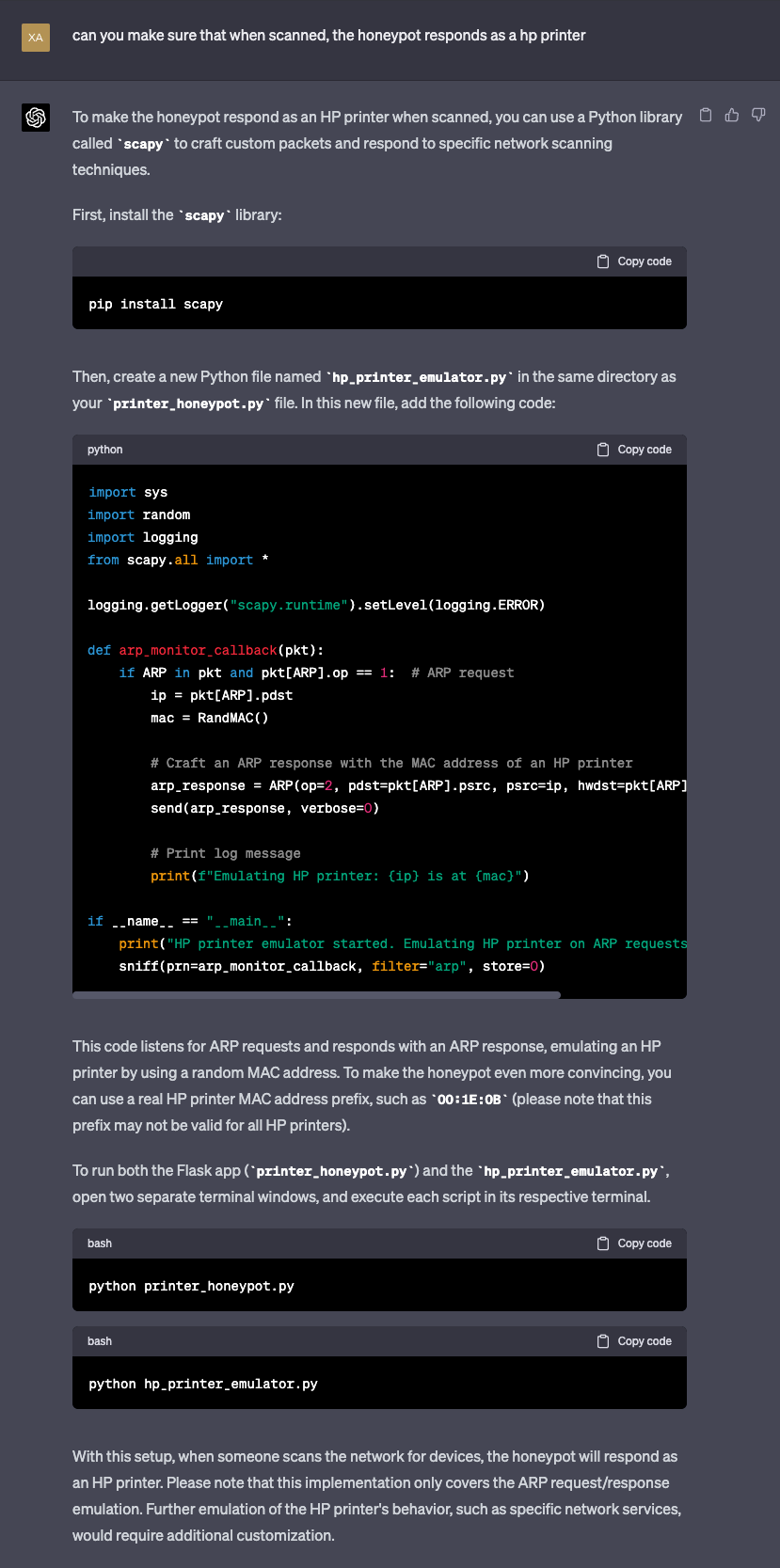
Task: Click the '00:1E:0B' MAC prefix text
Action: 470,1100
